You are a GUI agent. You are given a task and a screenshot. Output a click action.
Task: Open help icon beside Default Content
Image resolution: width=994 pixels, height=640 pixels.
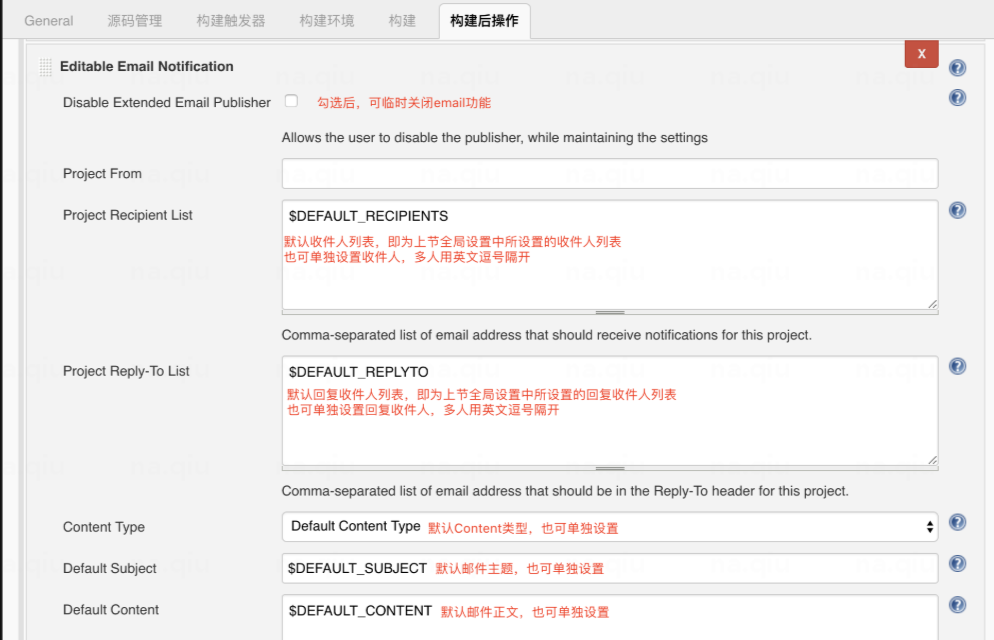(957, 605)
